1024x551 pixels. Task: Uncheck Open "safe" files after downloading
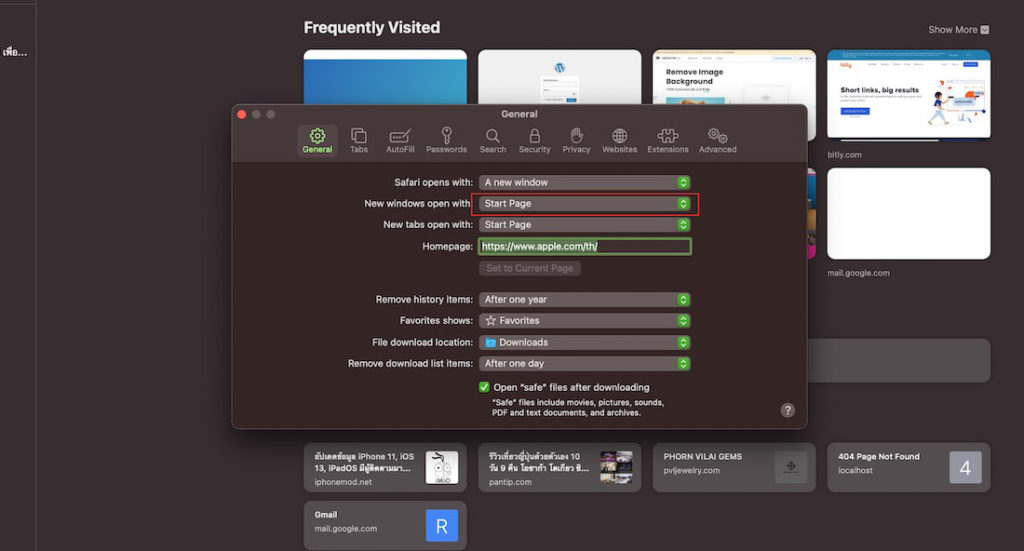click(484, 387)
